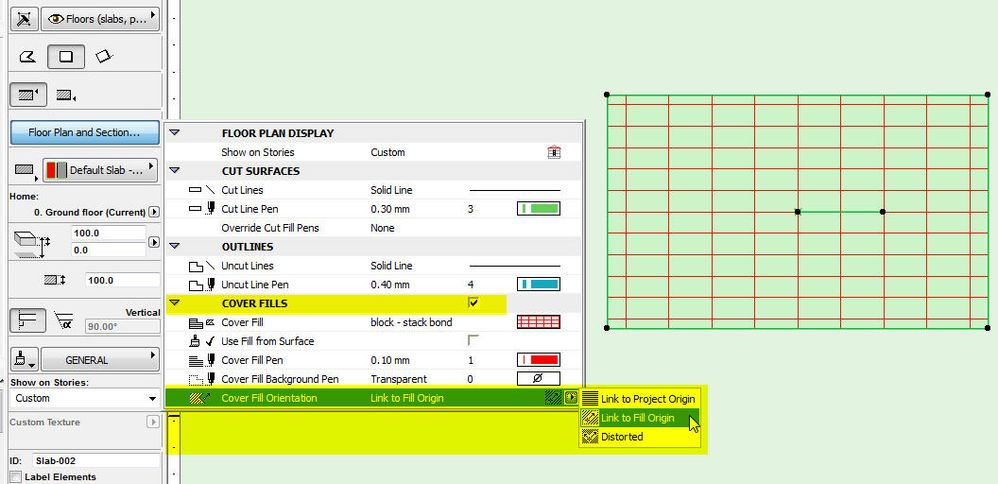Select the polygonal geometry method icon
The width and height of the screenshot is (998, 484).
coord(27,57)
